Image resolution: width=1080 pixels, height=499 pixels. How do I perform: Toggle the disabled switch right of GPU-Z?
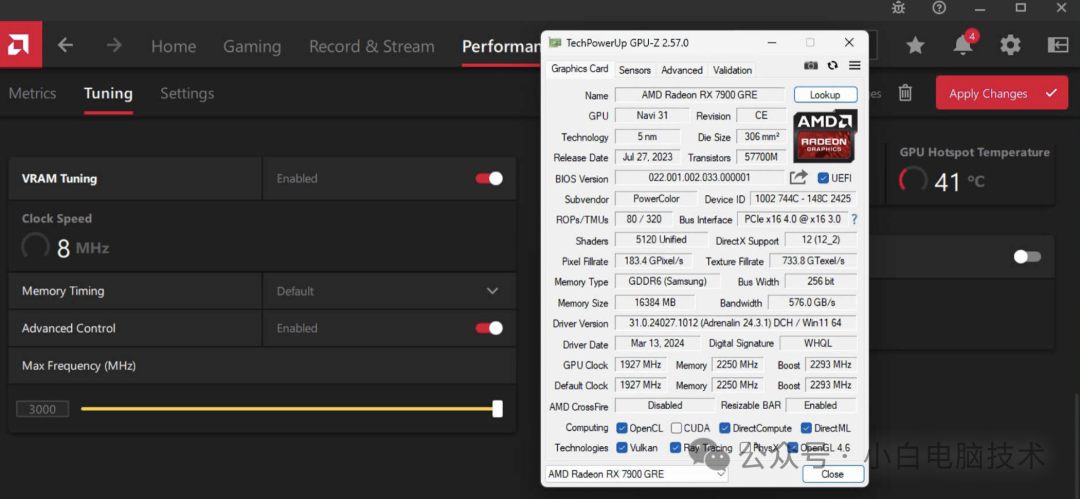[1027, 256]
